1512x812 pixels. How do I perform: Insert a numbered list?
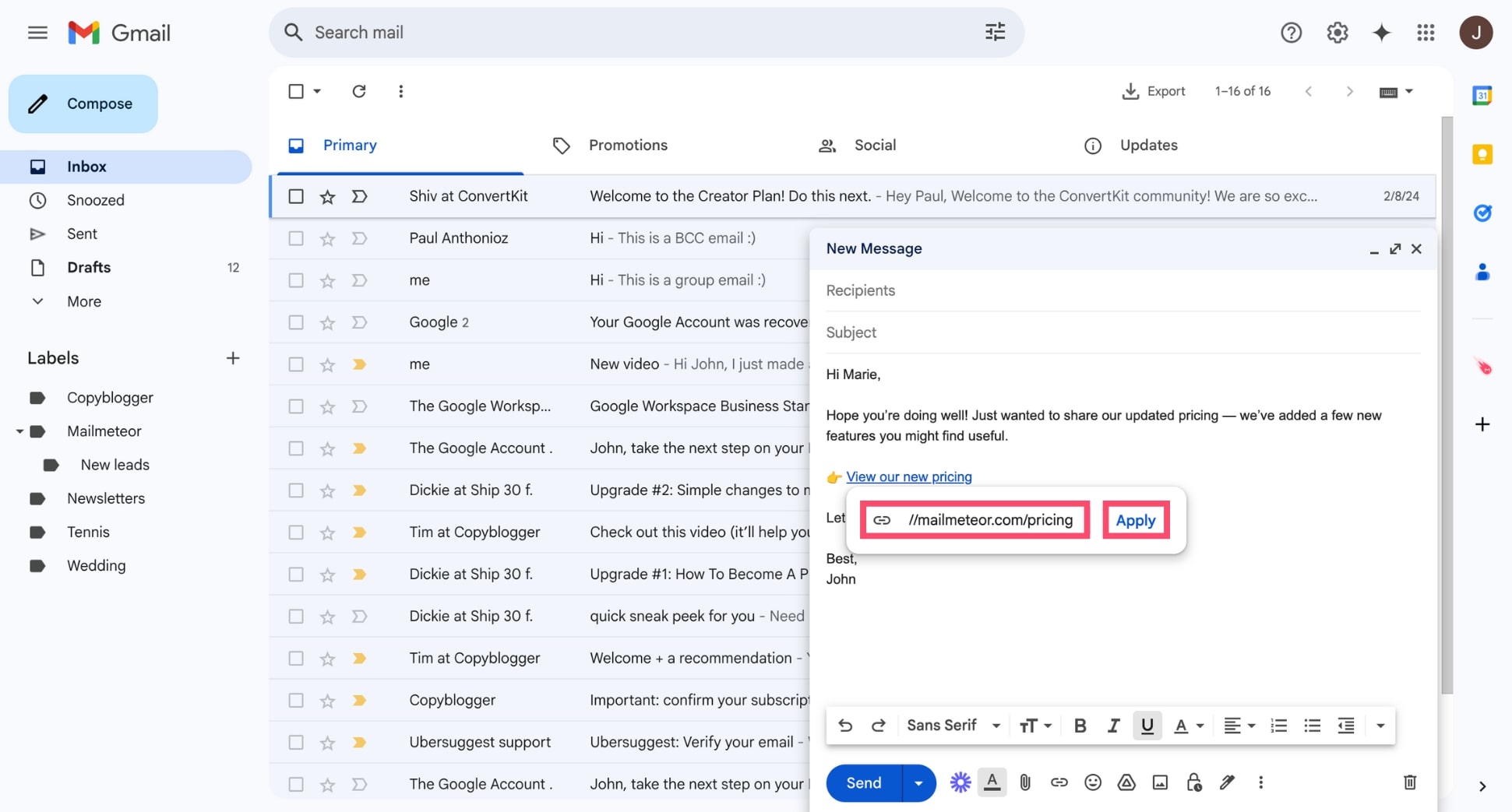point(1278,726)
